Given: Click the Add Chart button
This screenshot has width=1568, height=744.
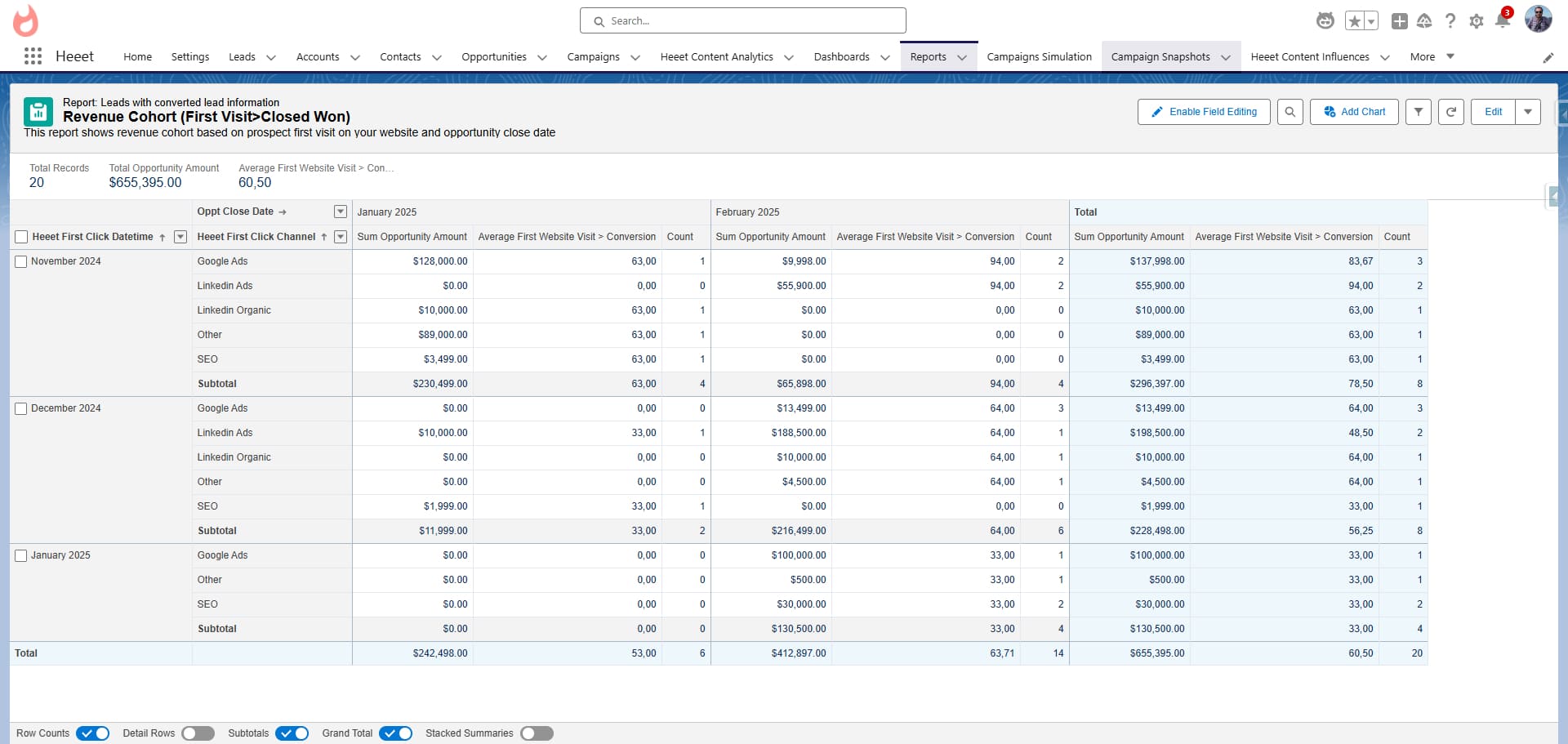Looking at the screenshot, I should pyautogui.click(x=1354, y=112).
